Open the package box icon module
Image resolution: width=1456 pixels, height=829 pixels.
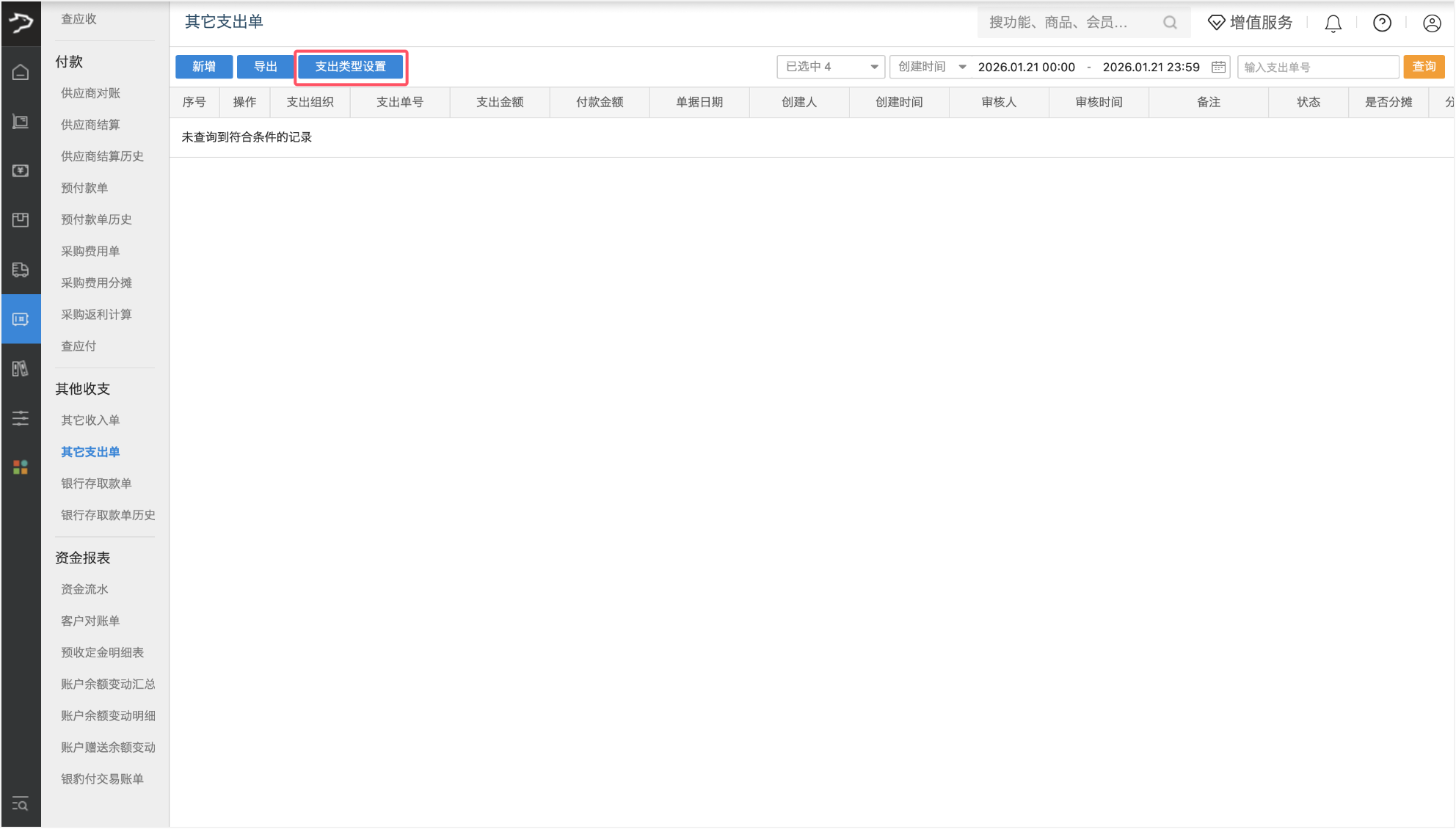(x=21, y=219)
